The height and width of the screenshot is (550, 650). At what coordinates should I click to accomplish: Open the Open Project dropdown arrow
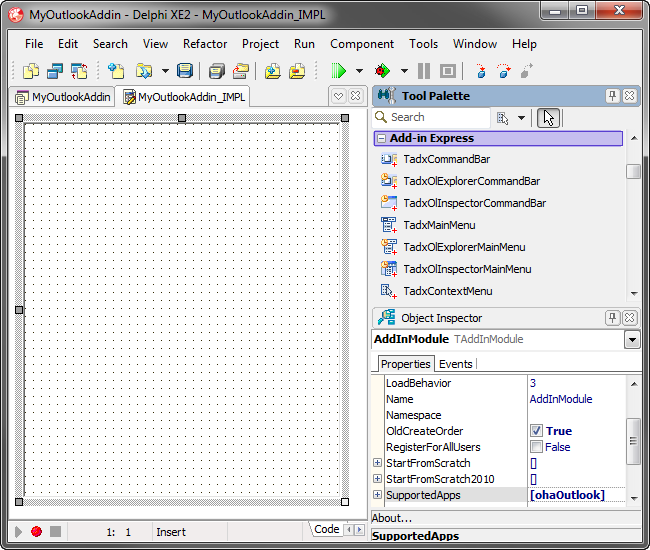tap(165, 71)
